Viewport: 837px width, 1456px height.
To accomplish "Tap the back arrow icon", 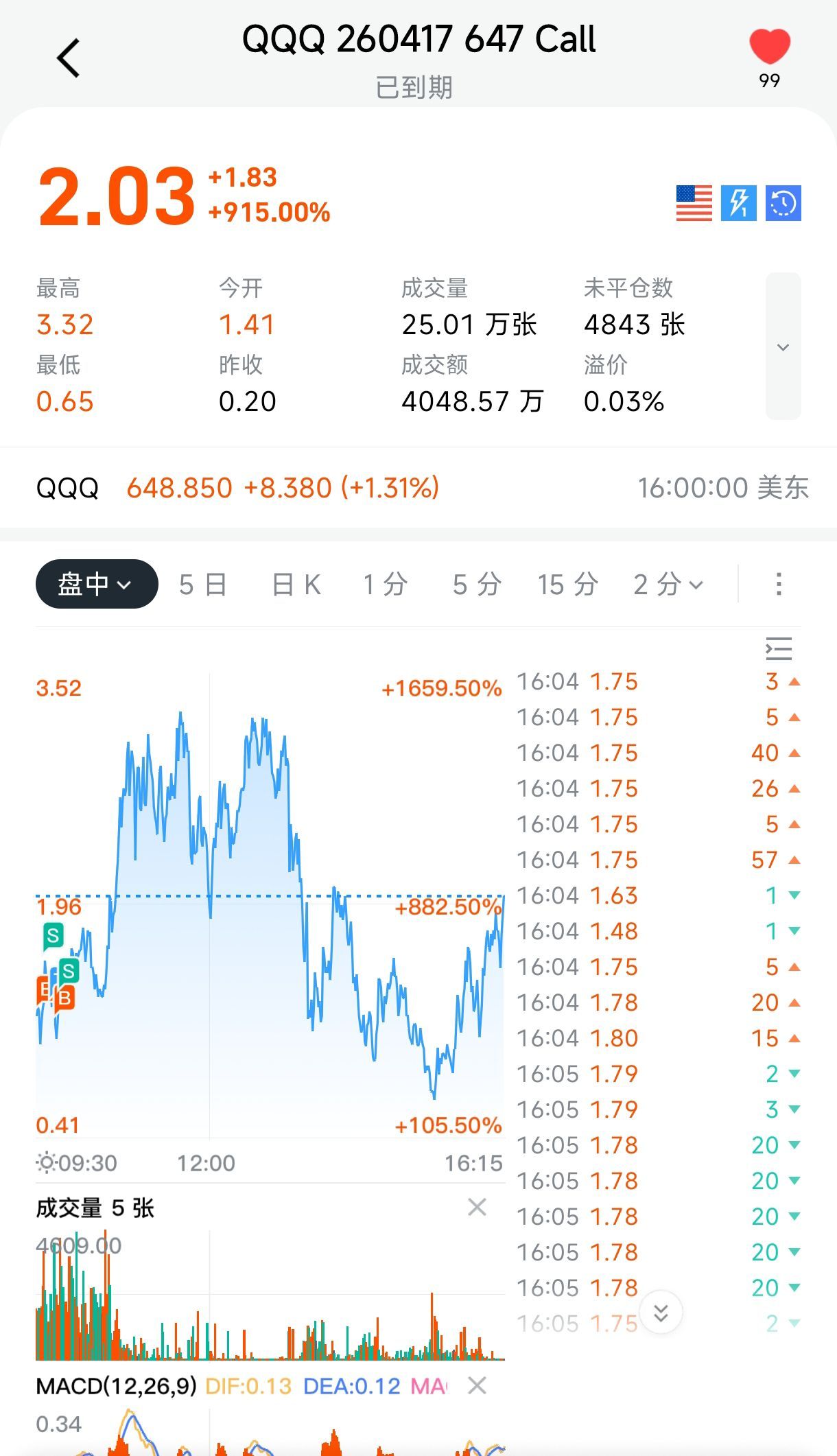I will [x=69, y=58].
